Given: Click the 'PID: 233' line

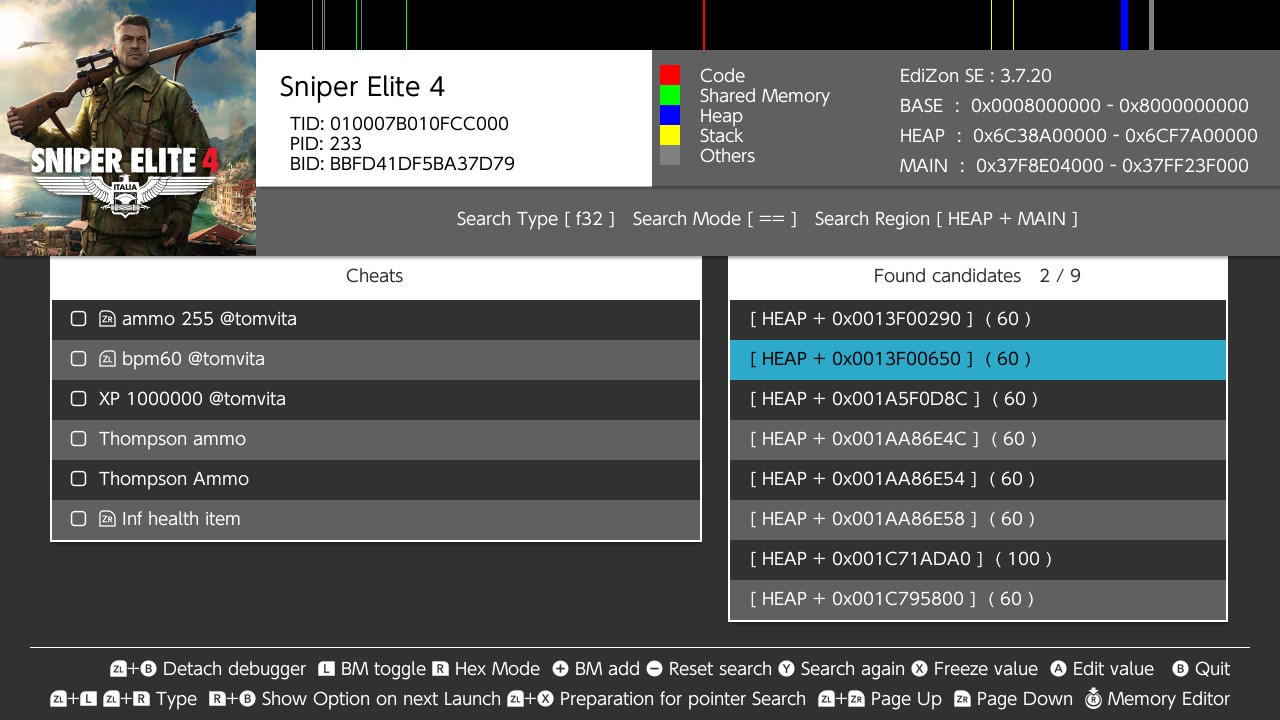Looking at the screenshot, I should (326, 144).
